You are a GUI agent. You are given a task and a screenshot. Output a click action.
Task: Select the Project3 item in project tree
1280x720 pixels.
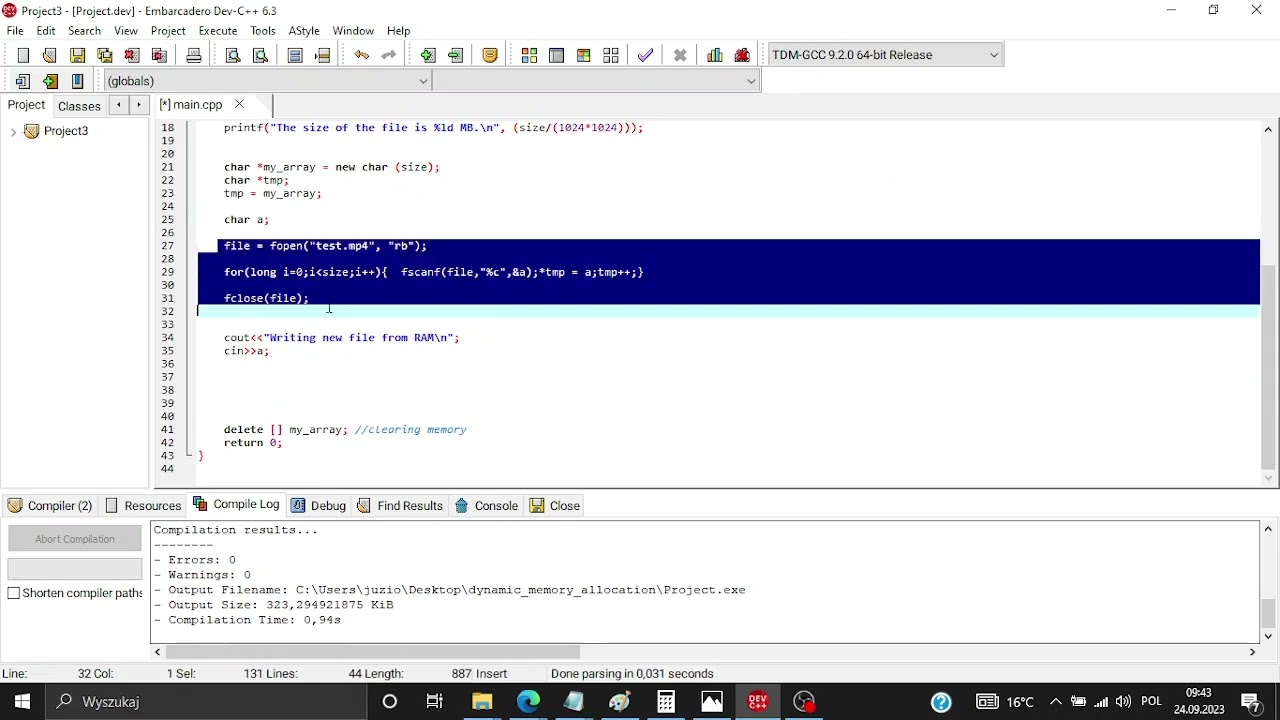click(x=66, y=131)
